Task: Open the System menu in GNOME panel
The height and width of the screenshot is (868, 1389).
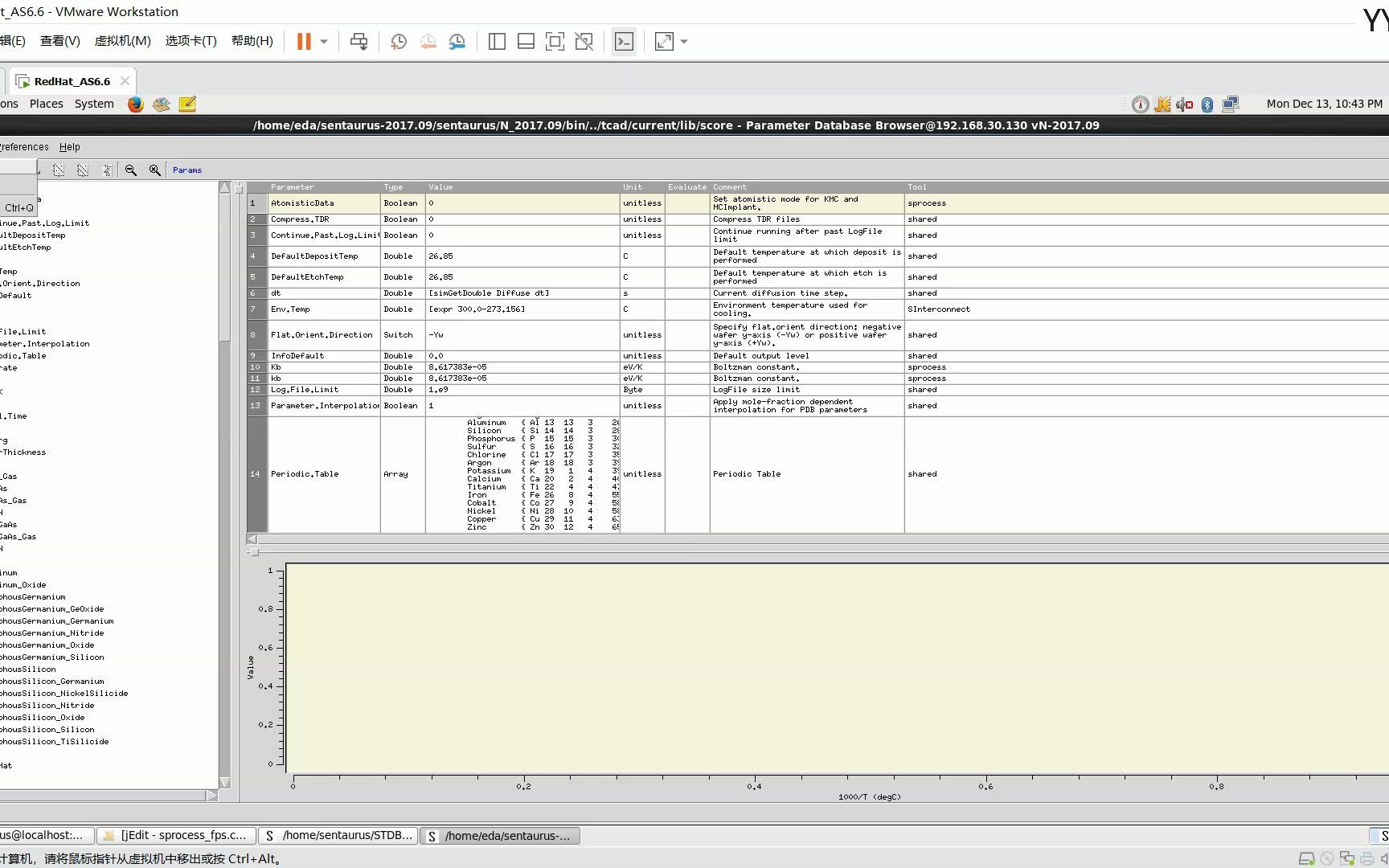Action: point(94,104)
